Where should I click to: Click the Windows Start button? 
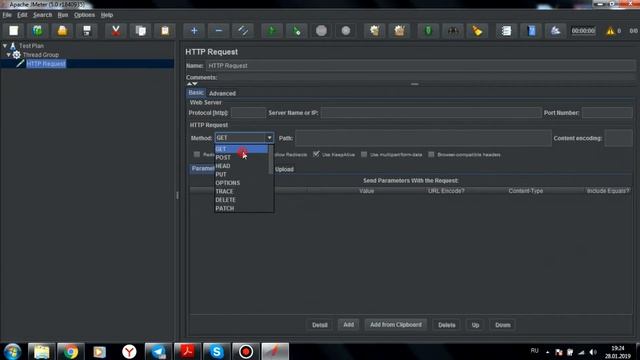(12, 351)
